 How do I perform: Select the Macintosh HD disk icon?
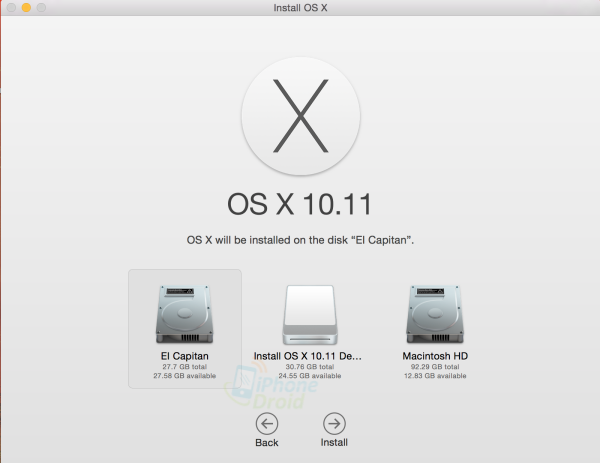pos(435,314)
